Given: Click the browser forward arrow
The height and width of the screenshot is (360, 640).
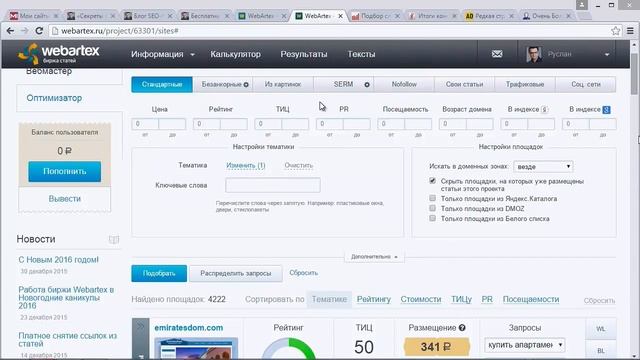Looking at the screenshot, I should point(24,31).
